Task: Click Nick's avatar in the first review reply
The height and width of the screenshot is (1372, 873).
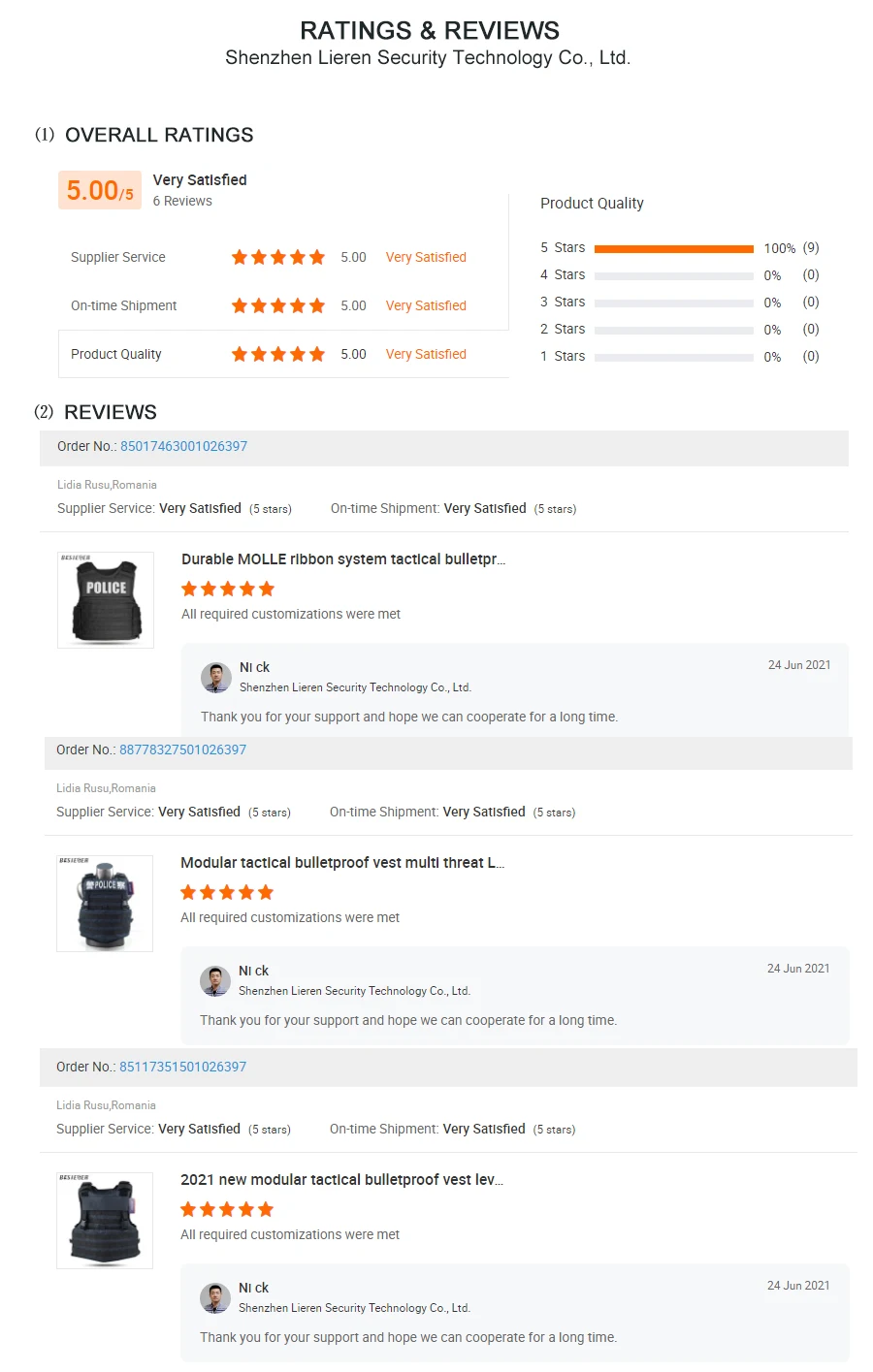Action: 215,678
